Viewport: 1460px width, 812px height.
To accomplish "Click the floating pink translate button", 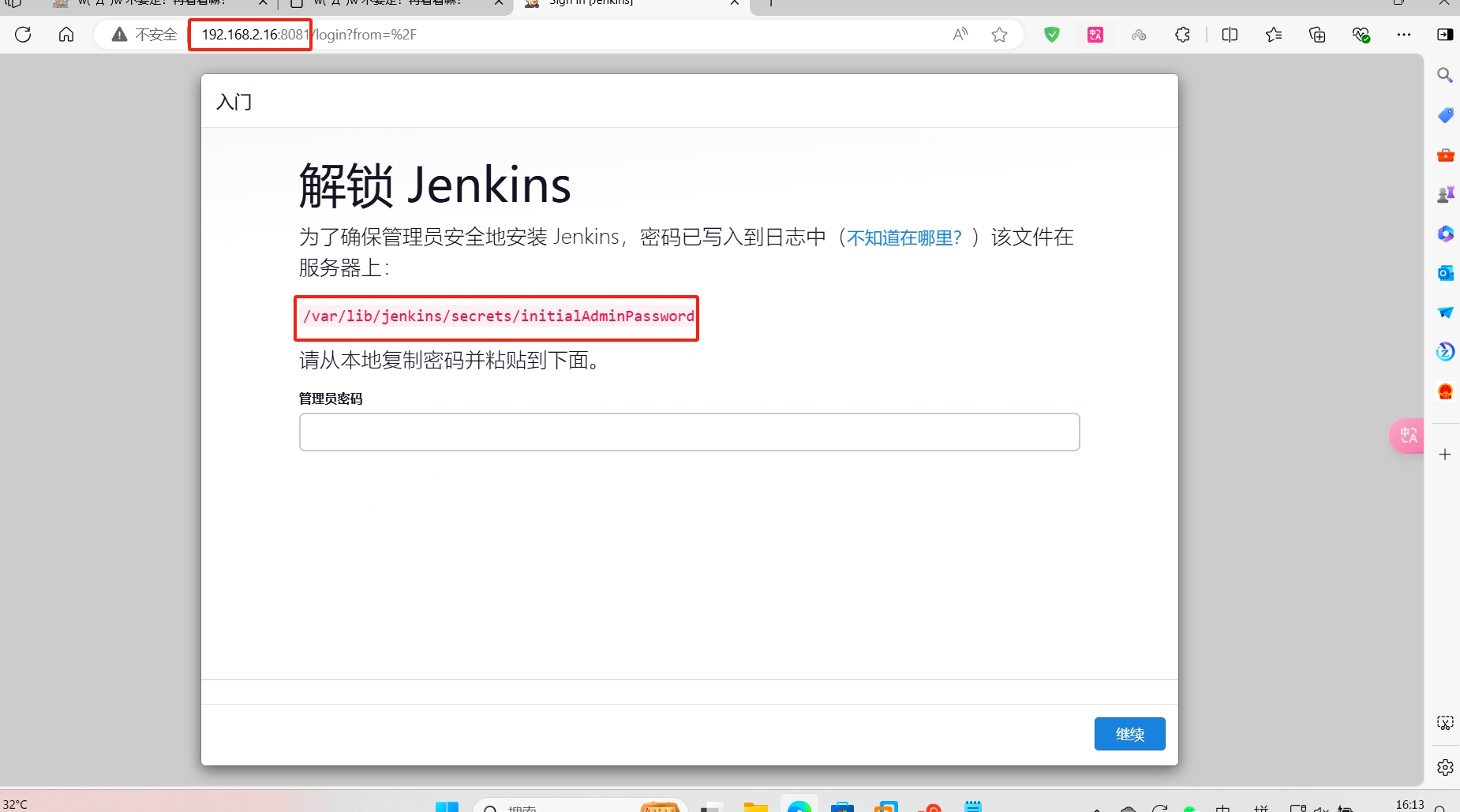I will click(1407, 436).
